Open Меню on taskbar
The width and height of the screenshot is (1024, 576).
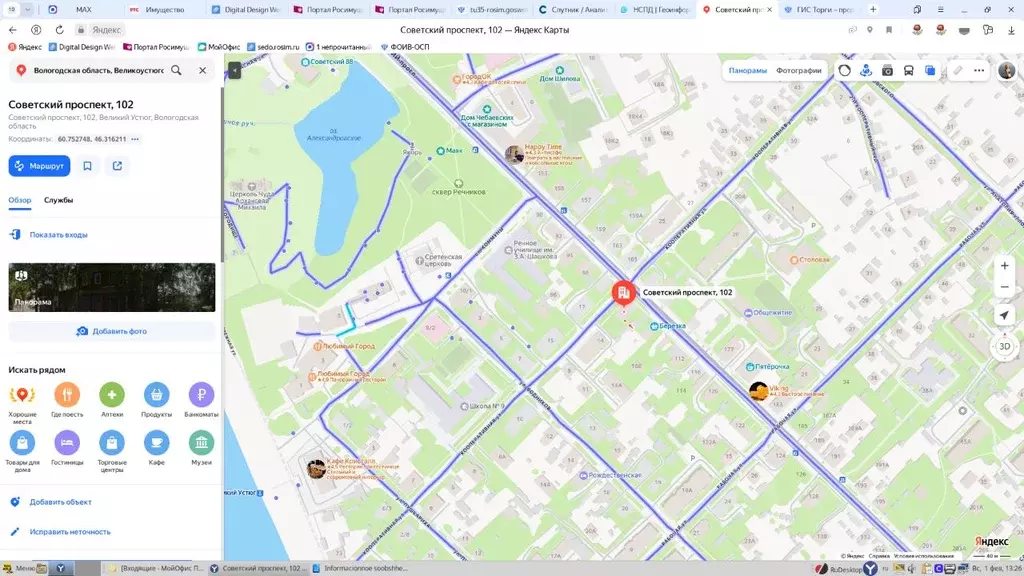20,568
